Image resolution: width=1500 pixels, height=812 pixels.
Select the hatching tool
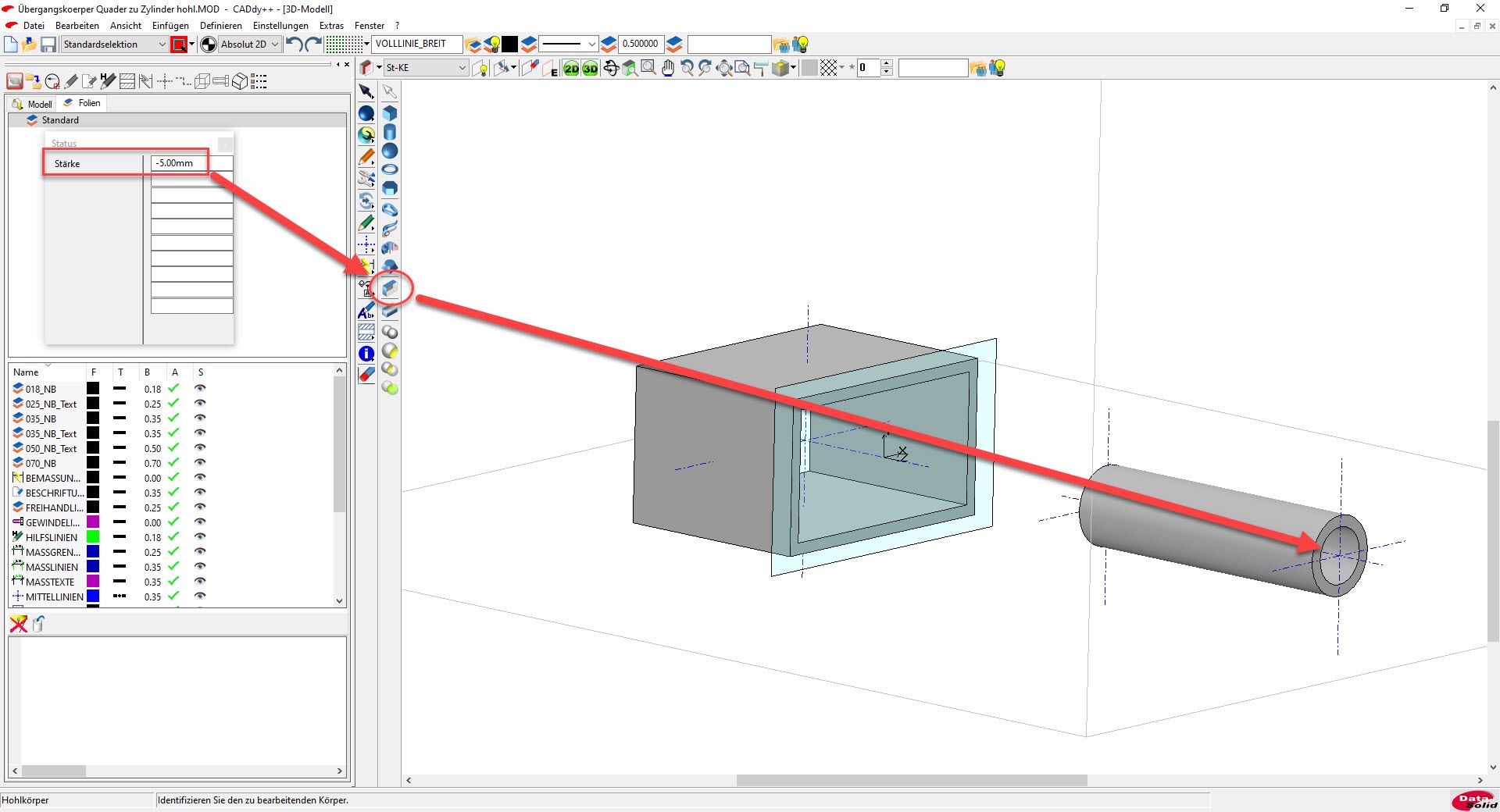pos(366,333)
